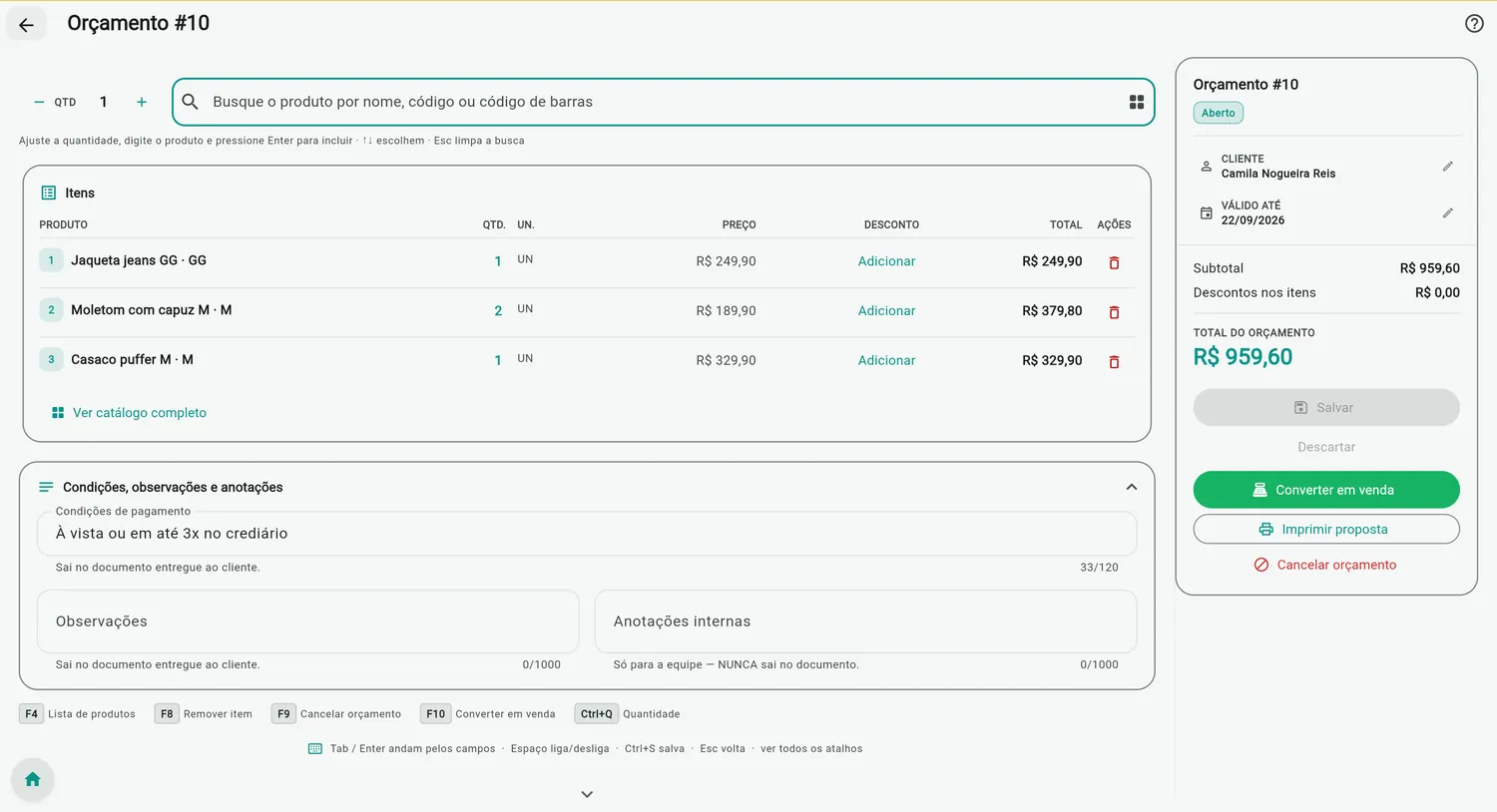
Task: Click Imprimir proposta button
Action: tap(1326, 529)
